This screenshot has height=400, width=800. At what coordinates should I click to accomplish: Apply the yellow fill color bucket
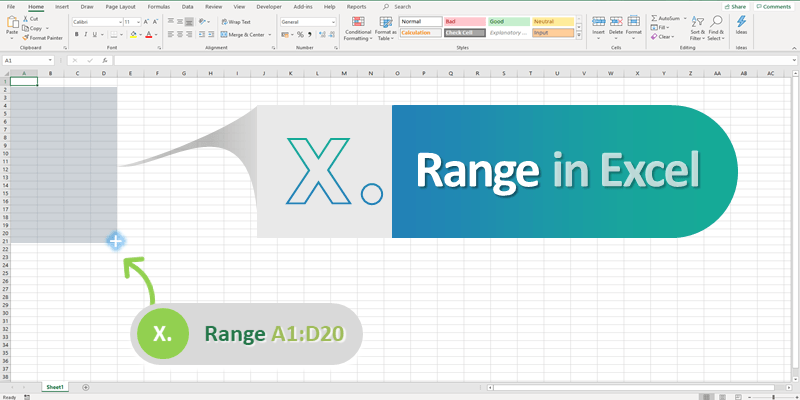[133, 35]
